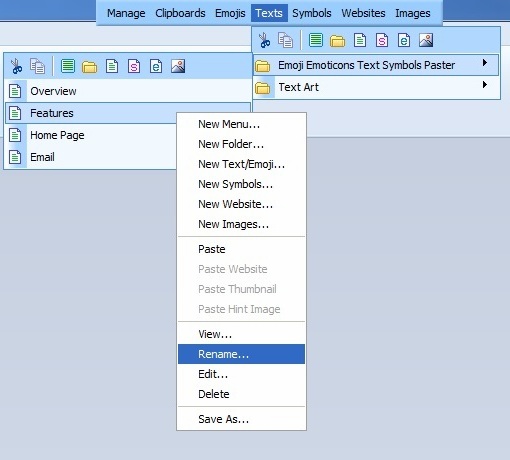
Task: Choose View... from context menu
Action: (241, 334)
